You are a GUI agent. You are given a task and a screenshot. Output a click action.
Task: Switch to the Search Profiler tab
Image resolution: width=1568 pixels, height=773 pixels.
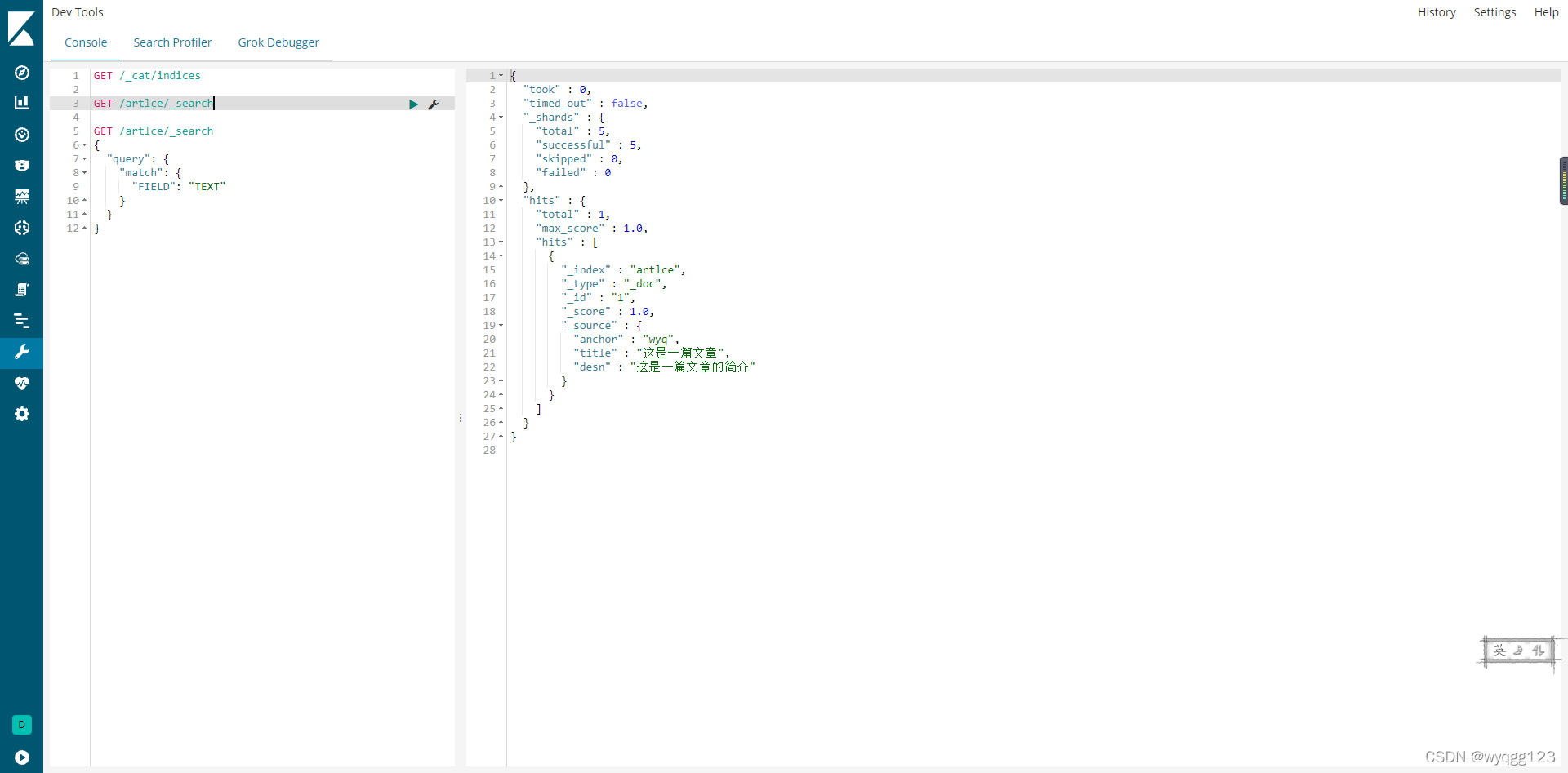click(x=172, y=42)
